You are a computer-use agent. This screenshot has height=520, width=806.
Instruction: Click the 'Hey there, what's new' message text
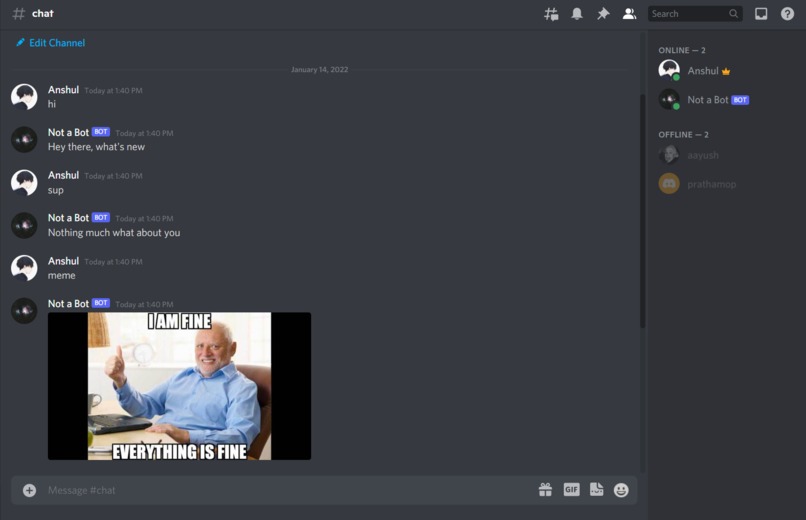96,147
